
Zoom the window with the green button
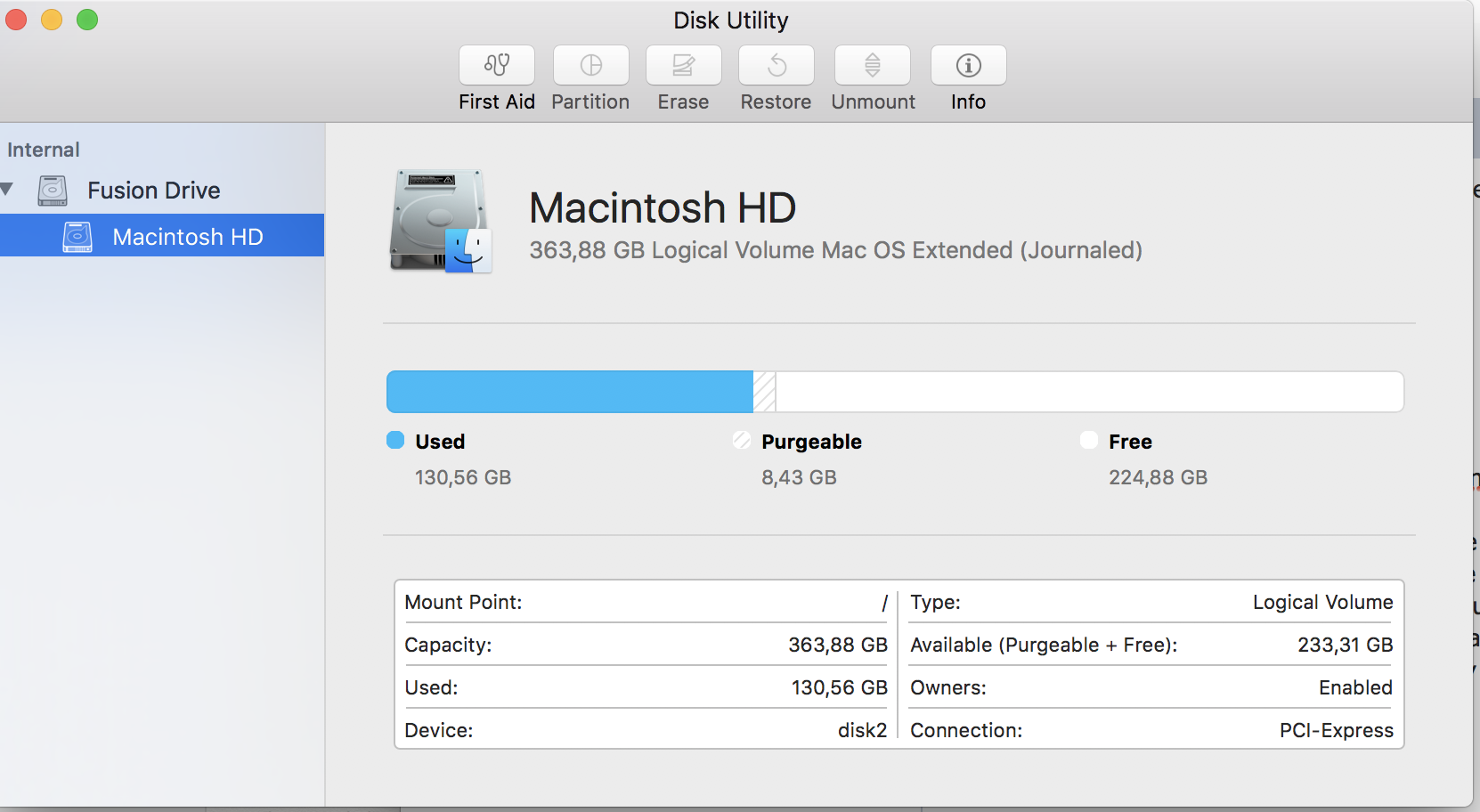point(87,19)
